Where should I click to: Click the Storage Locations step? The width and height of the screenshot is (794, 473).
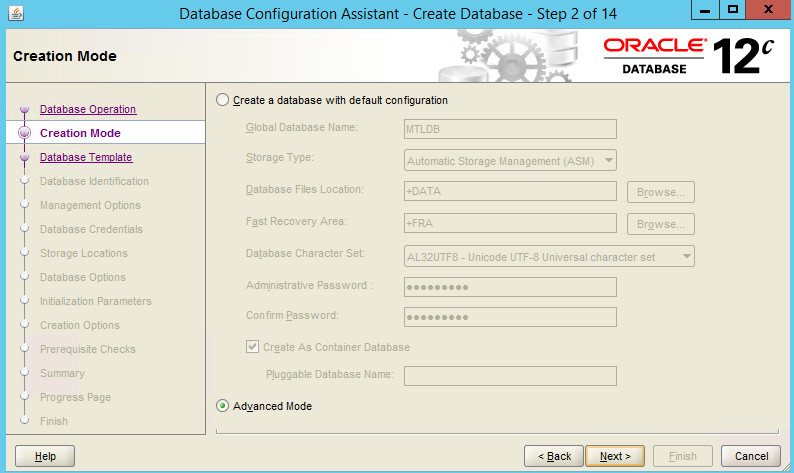(x=84, y=253)
